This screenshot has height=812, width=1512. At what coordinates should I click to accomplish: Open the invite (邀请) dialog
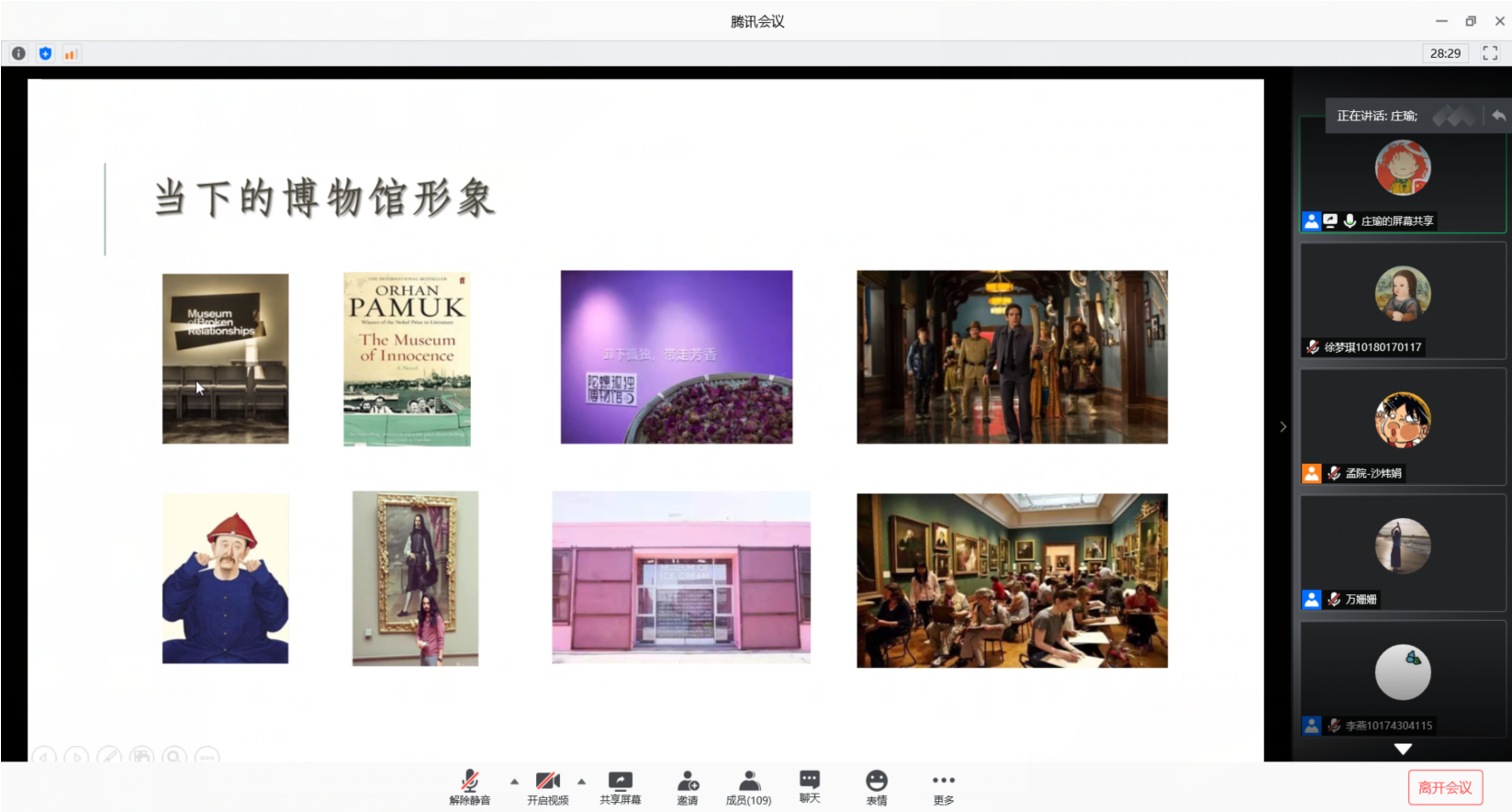(x=688, y=787)
